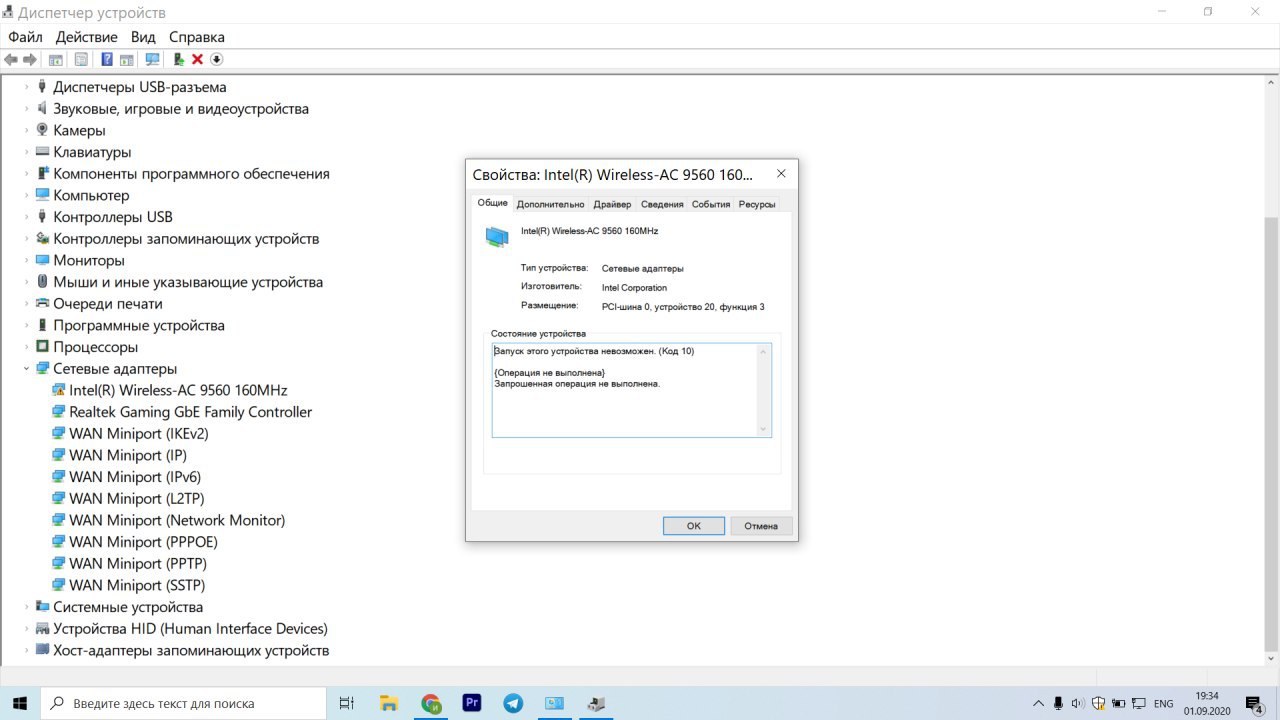Expand Устройства HID node
The width and height of the screenshot is (1280, 720).
tap(27, 629)
